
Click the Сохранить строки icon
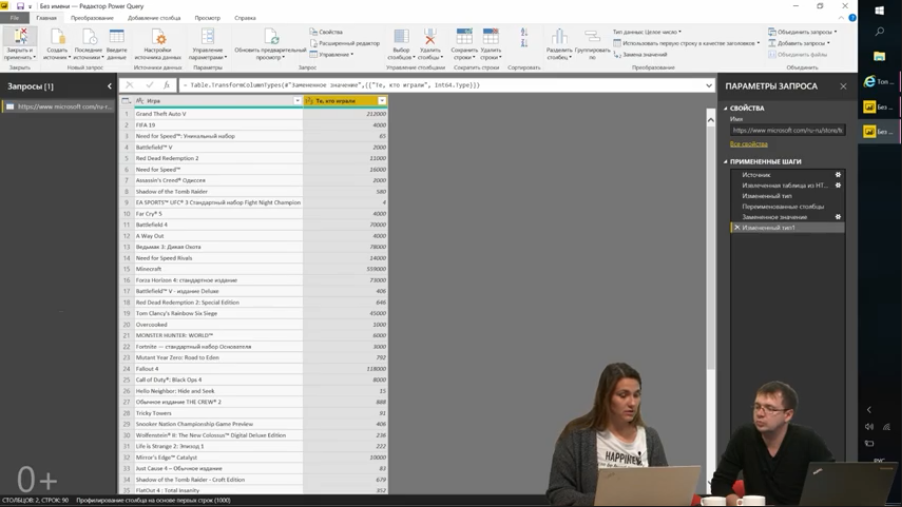coord(464,37)
